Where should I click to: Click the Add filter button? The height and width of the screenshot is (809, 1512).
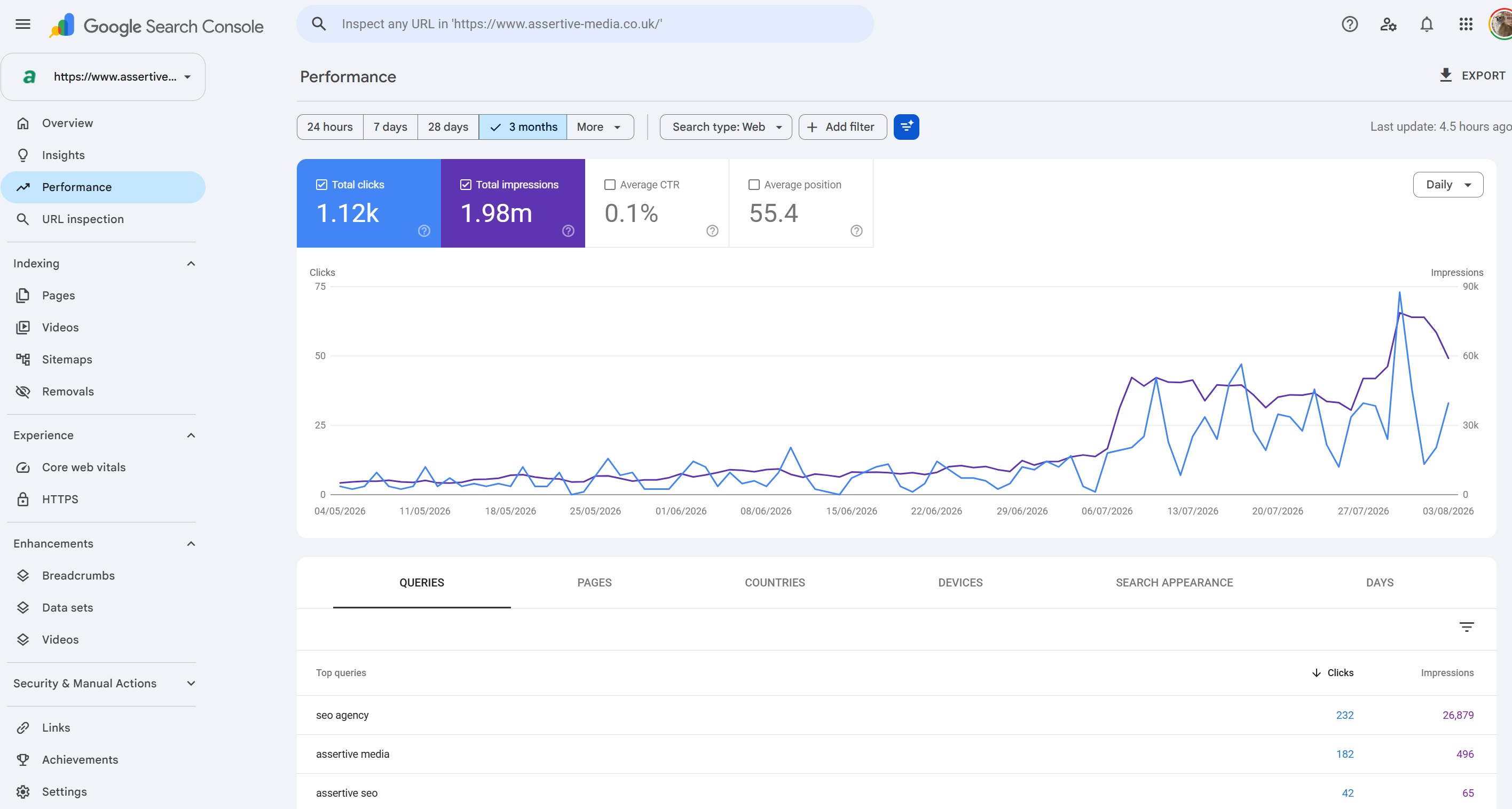[842, 126]
